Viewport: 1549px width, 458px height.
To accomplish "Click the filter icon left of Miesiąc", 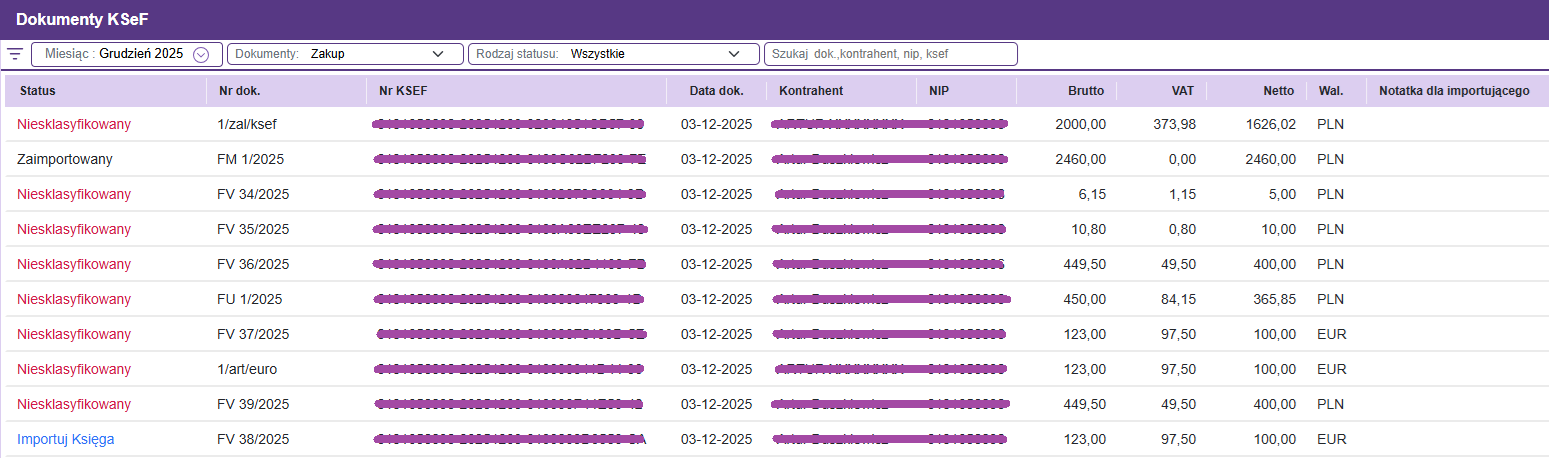I will 15,54.
